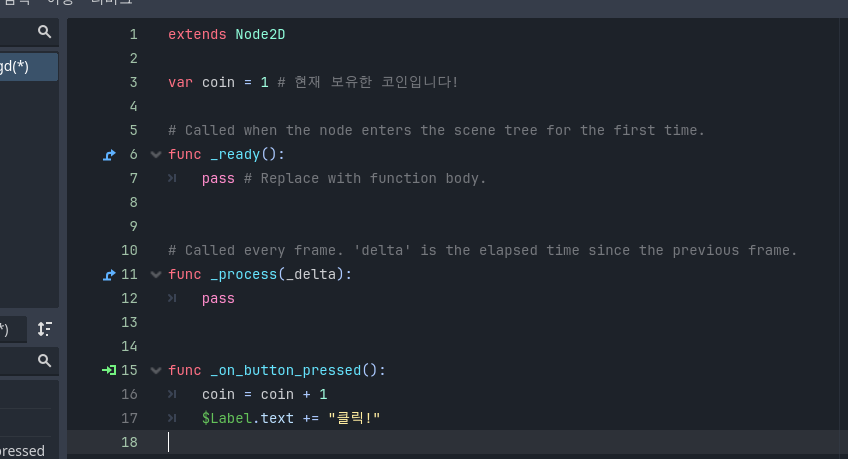The image size is (848, 459).
Task: Click override icon beside _ready function
Action: pyautogui.click(x=109, y=155)
